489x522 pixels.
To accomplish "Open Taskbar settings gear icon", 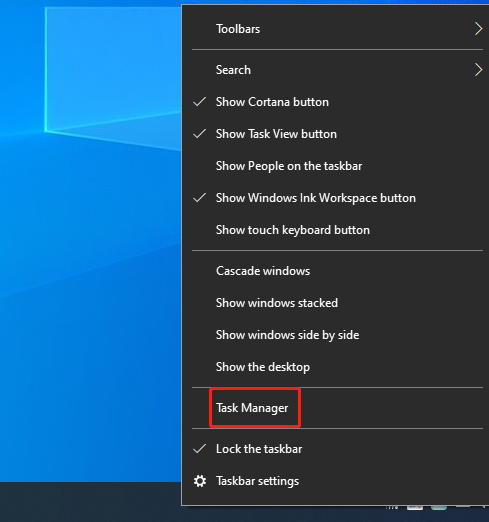I will pyautogui.click(x=200, y=481).
